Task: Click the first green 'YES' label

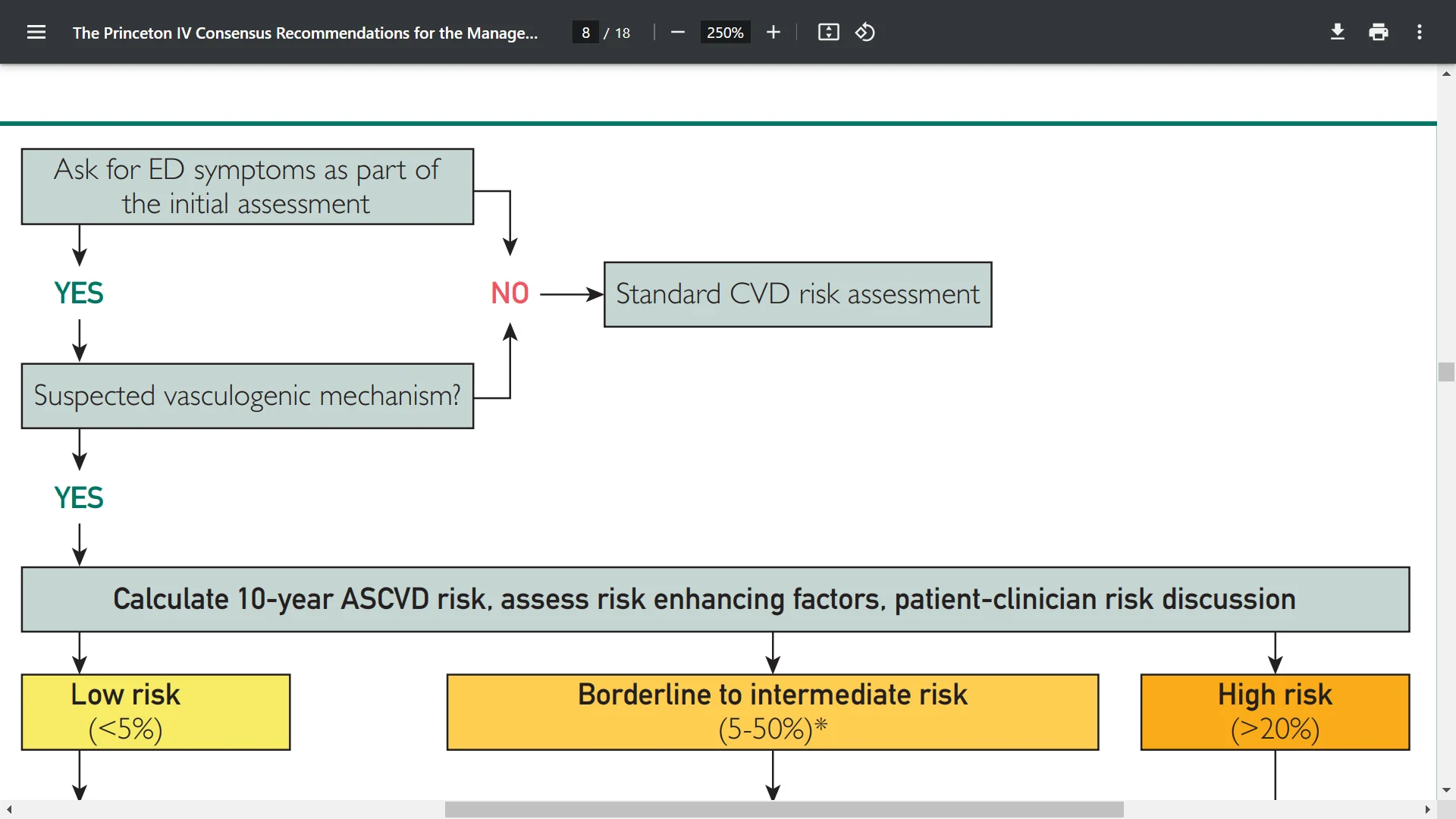Action: point(79,293)
